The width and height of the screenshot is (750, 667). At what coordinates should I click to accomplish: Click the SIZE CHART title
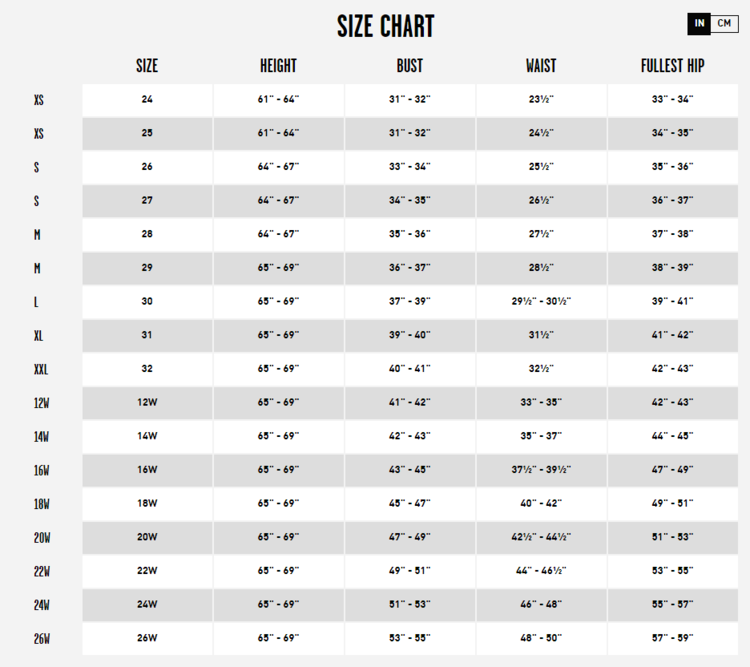(385, 27)
